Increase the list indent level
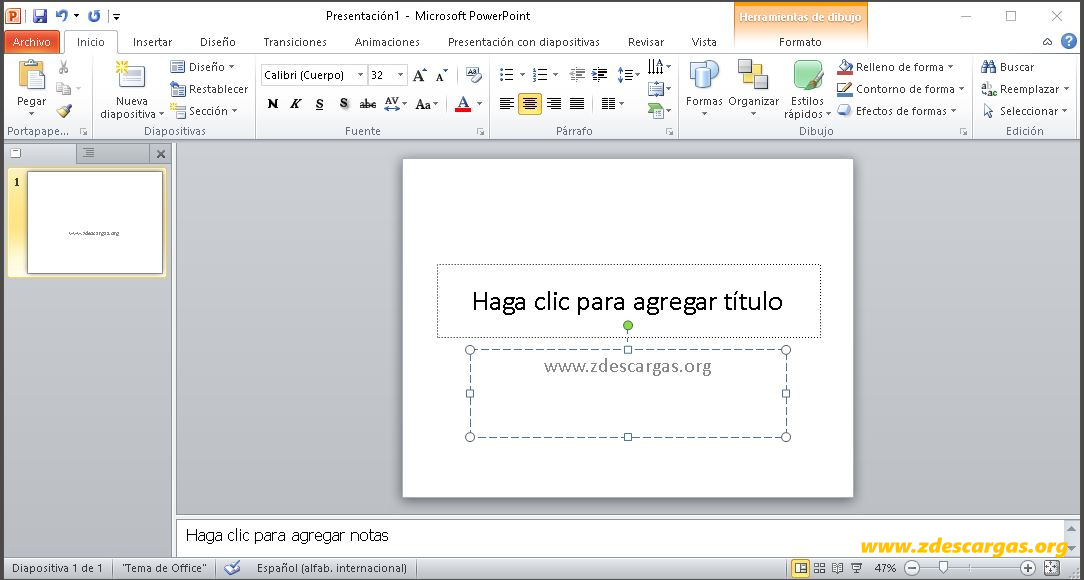The image size is (1084, 580). pyautogui.click(x=599, y=74)
